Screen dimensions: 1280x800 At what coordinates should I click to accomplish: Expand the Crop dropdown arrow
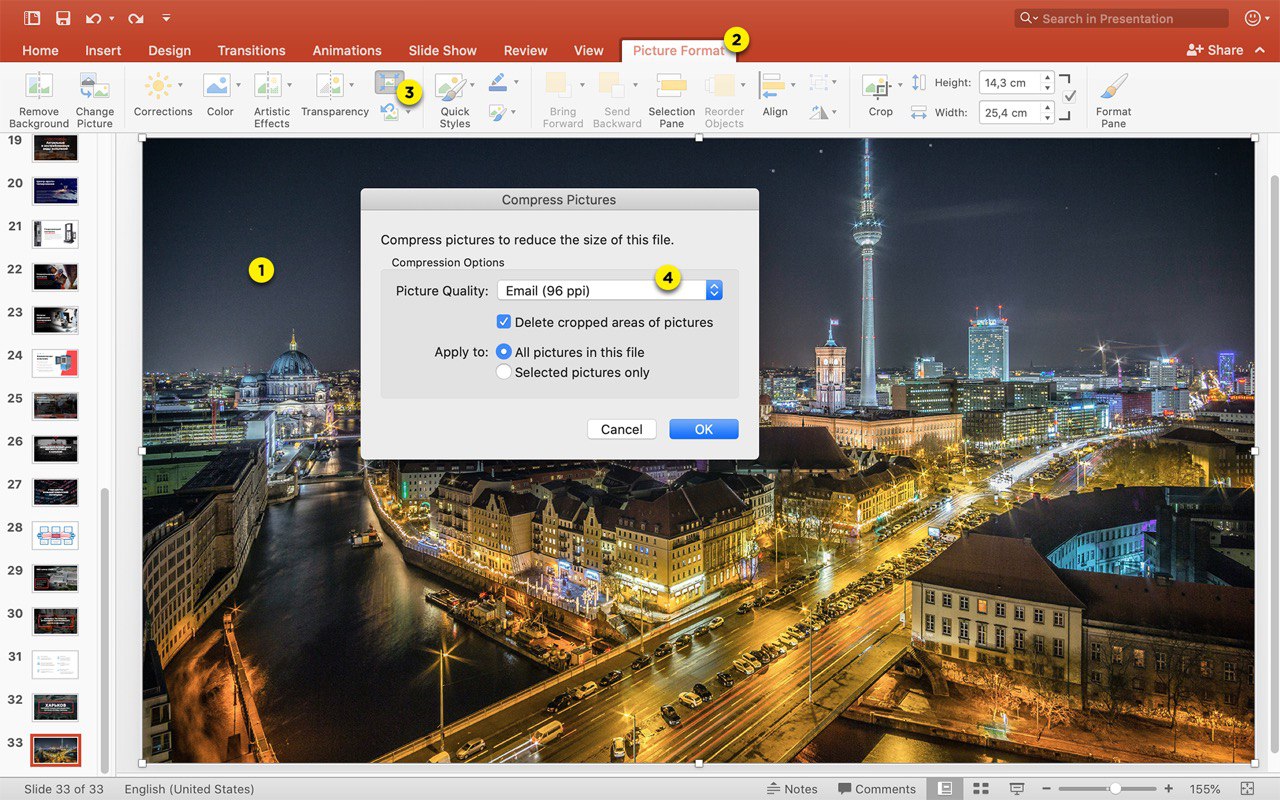[x=900, y=85]
